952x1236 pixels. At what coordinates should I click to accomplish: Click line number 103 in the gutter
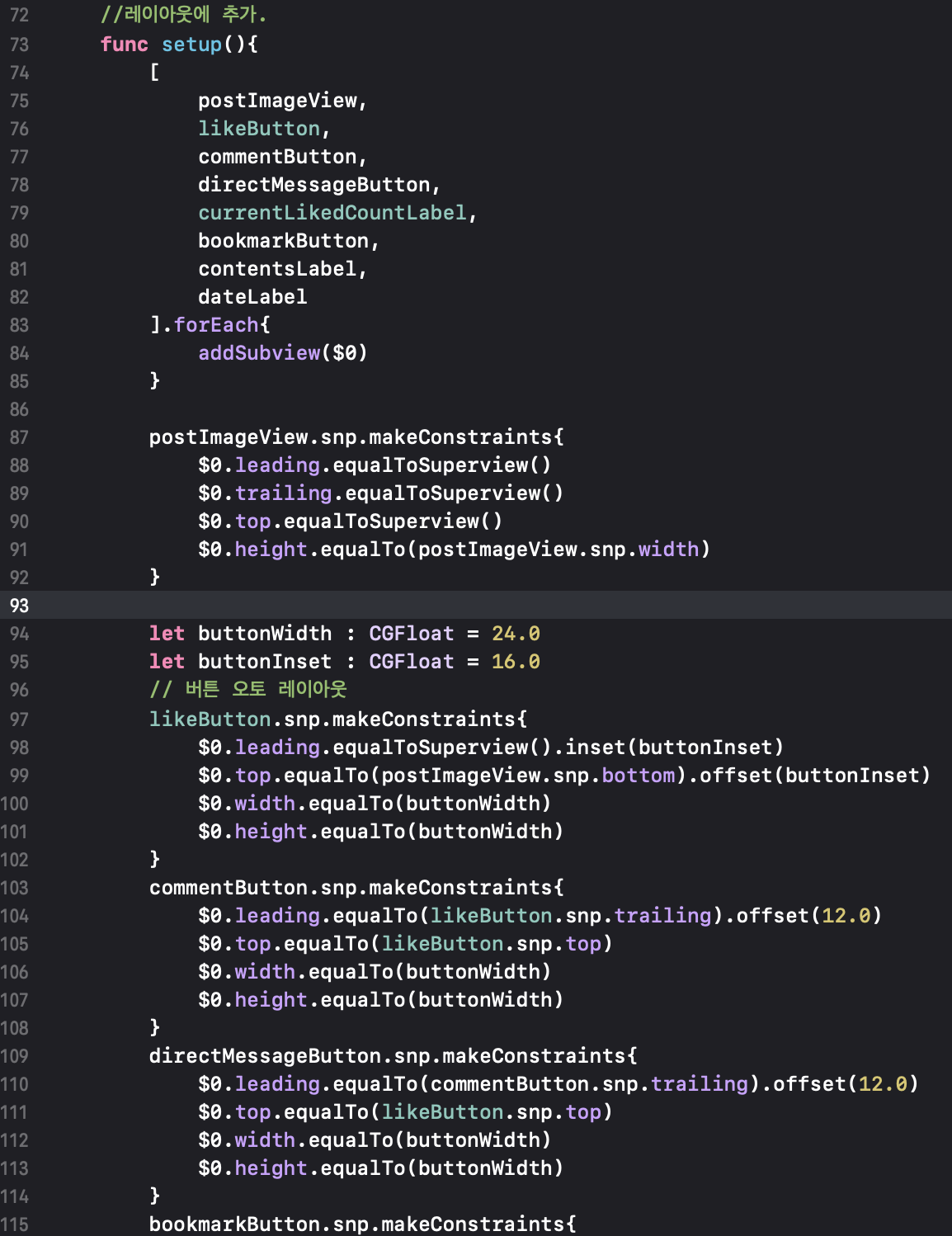15,888
